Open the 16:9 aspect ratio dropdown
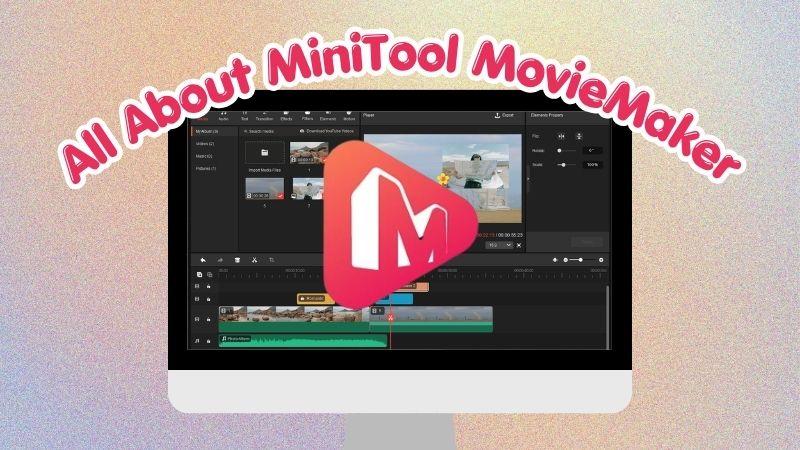 498,245
